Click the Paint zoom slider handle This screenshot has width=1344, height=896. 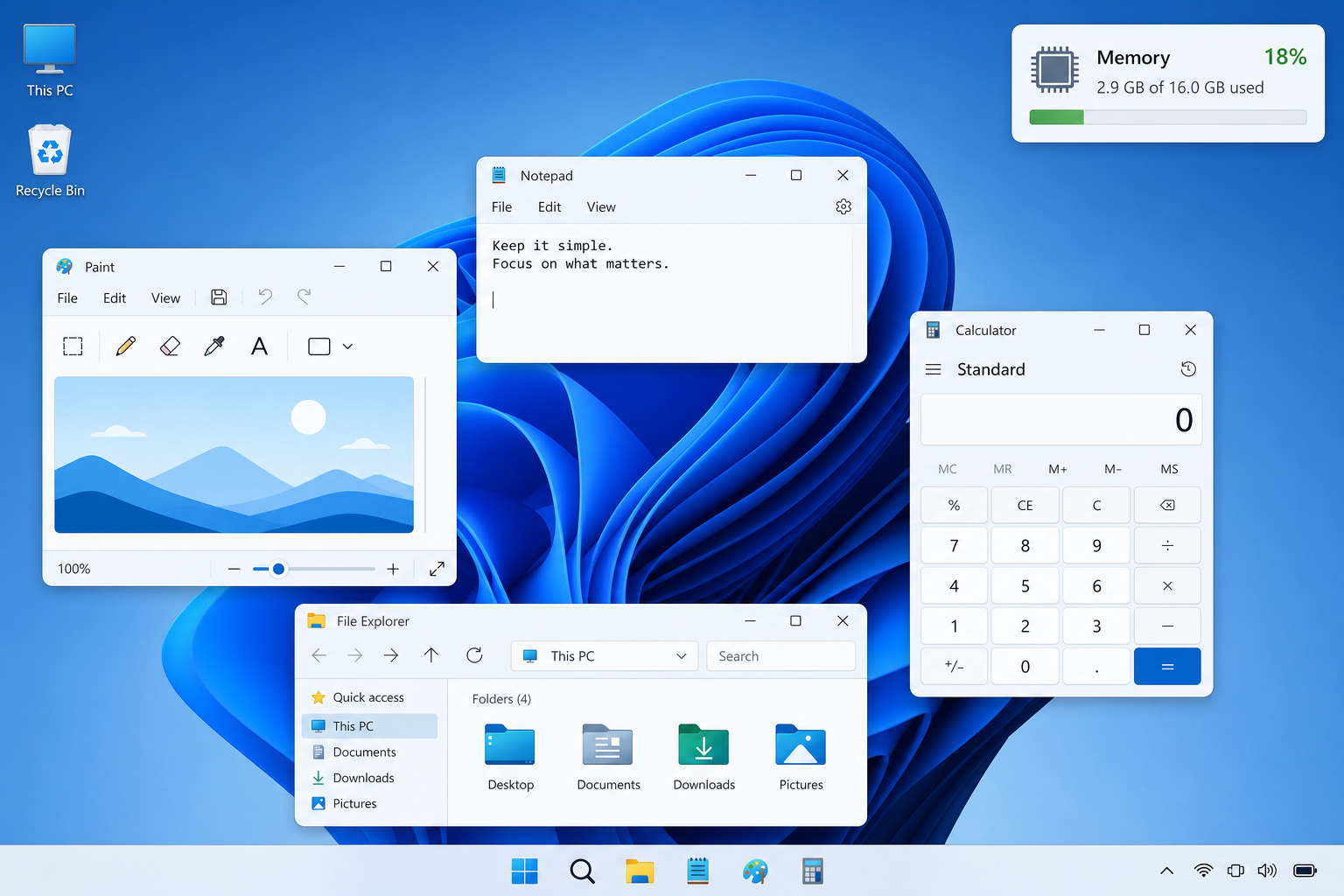click(x=278, y=569)
